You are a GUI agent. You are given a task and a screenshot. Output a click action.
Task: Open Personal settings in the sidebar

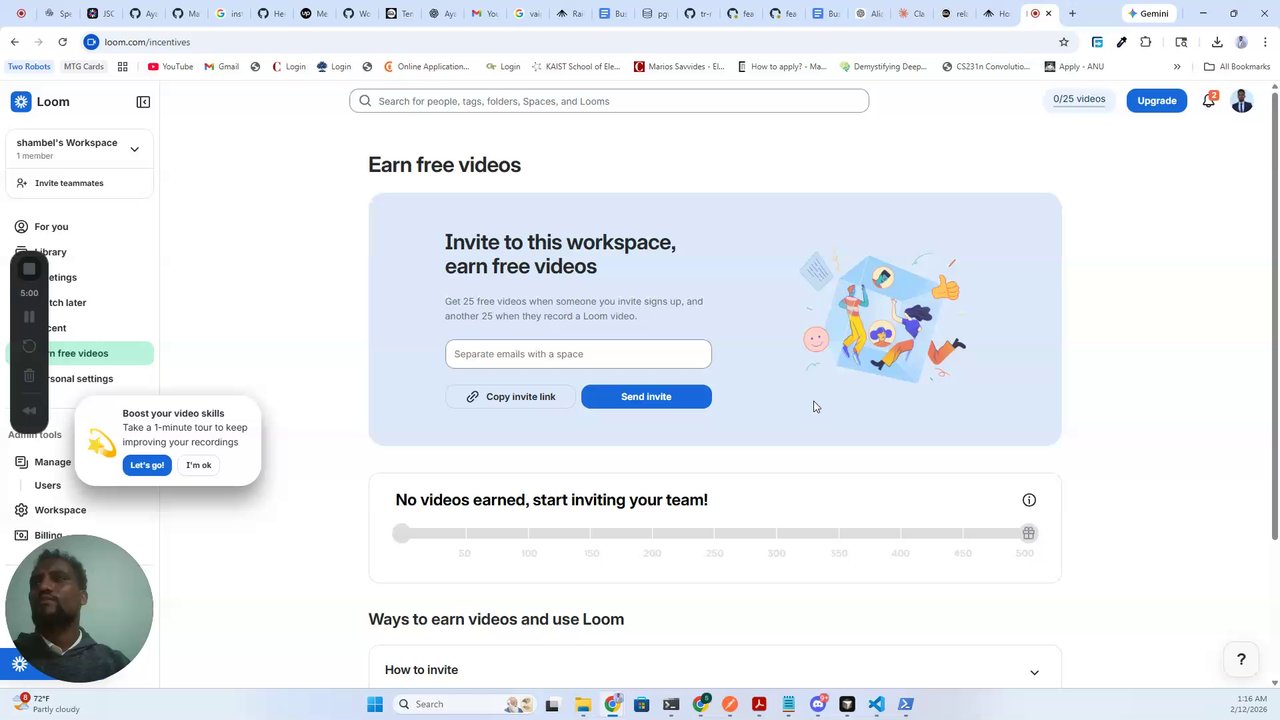tap(80, 379)
